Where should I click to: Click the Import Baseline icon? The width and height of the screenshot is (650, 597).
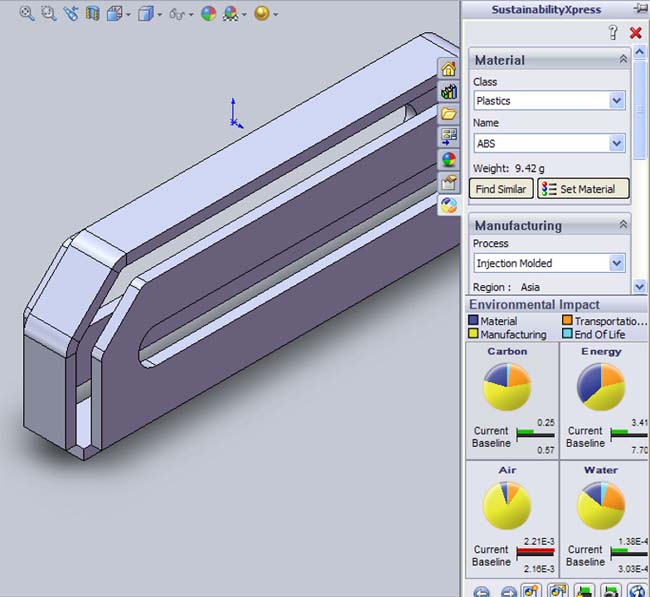click(x=611, y=590)
